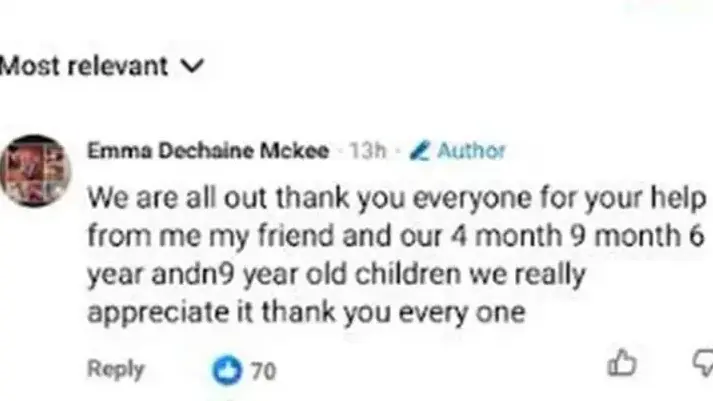The width and height of the screenshot is (713, 401).
Task: Reply to Emma's comment
Action: pos(115,370)
